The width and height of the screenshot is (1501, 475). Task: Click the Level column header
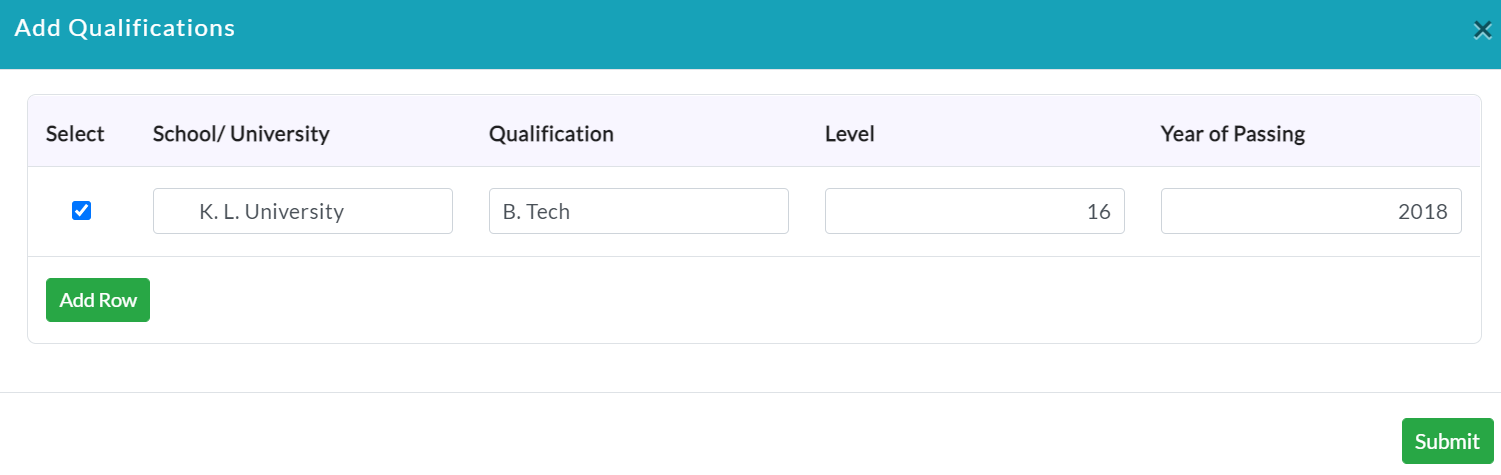point(850,134)
